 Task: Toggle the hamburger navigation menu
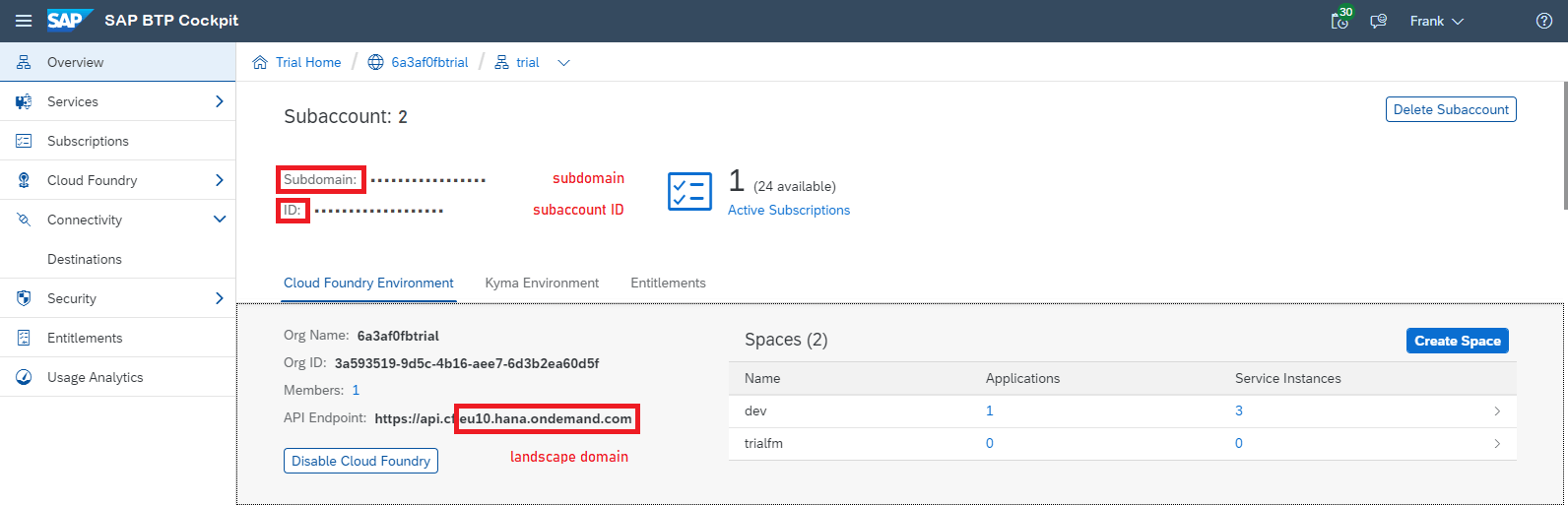(24, 21)
